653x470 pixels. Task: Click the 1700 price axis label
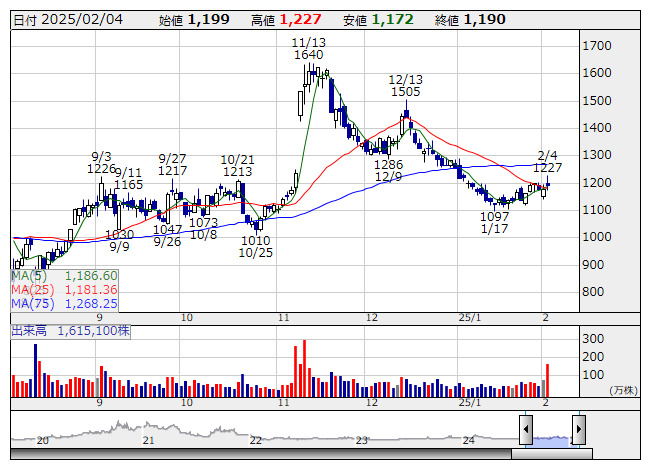click(597, 46)
